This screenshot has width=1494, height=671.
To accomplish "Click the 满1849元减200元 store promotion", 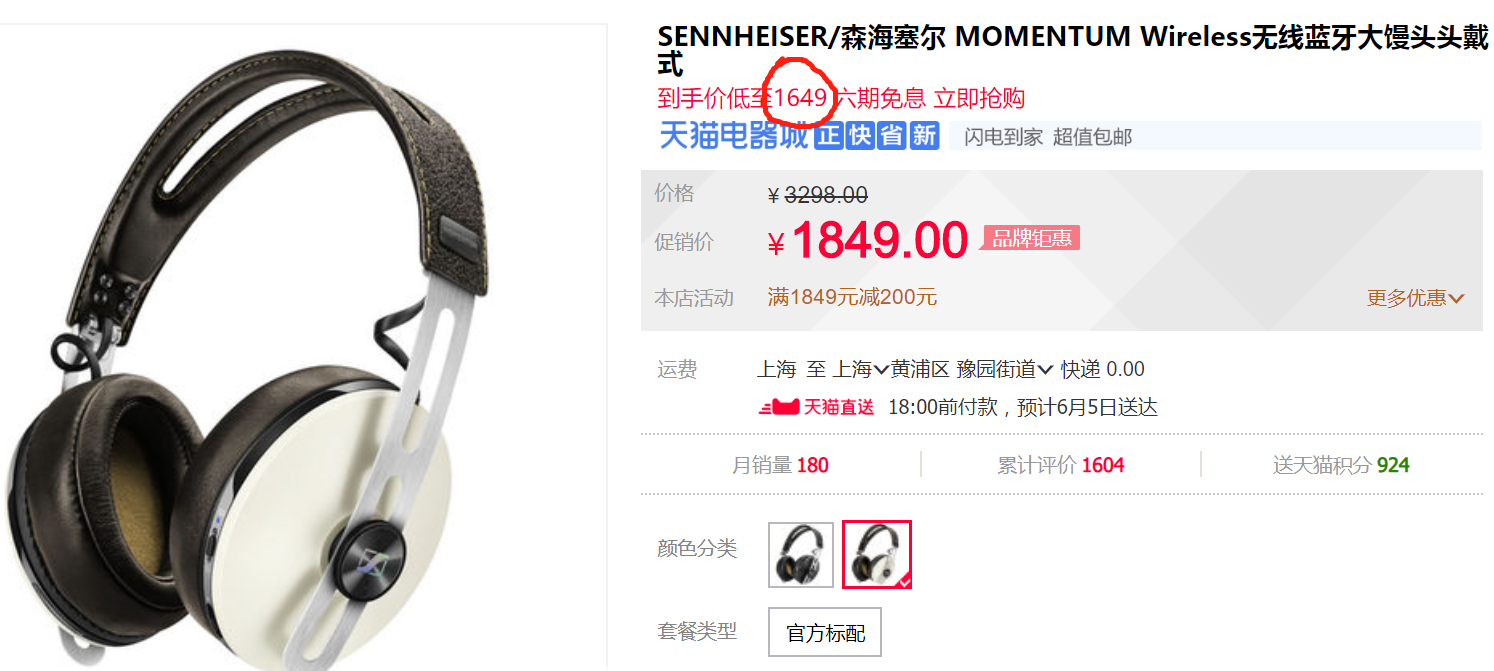I will coord(852,297).
